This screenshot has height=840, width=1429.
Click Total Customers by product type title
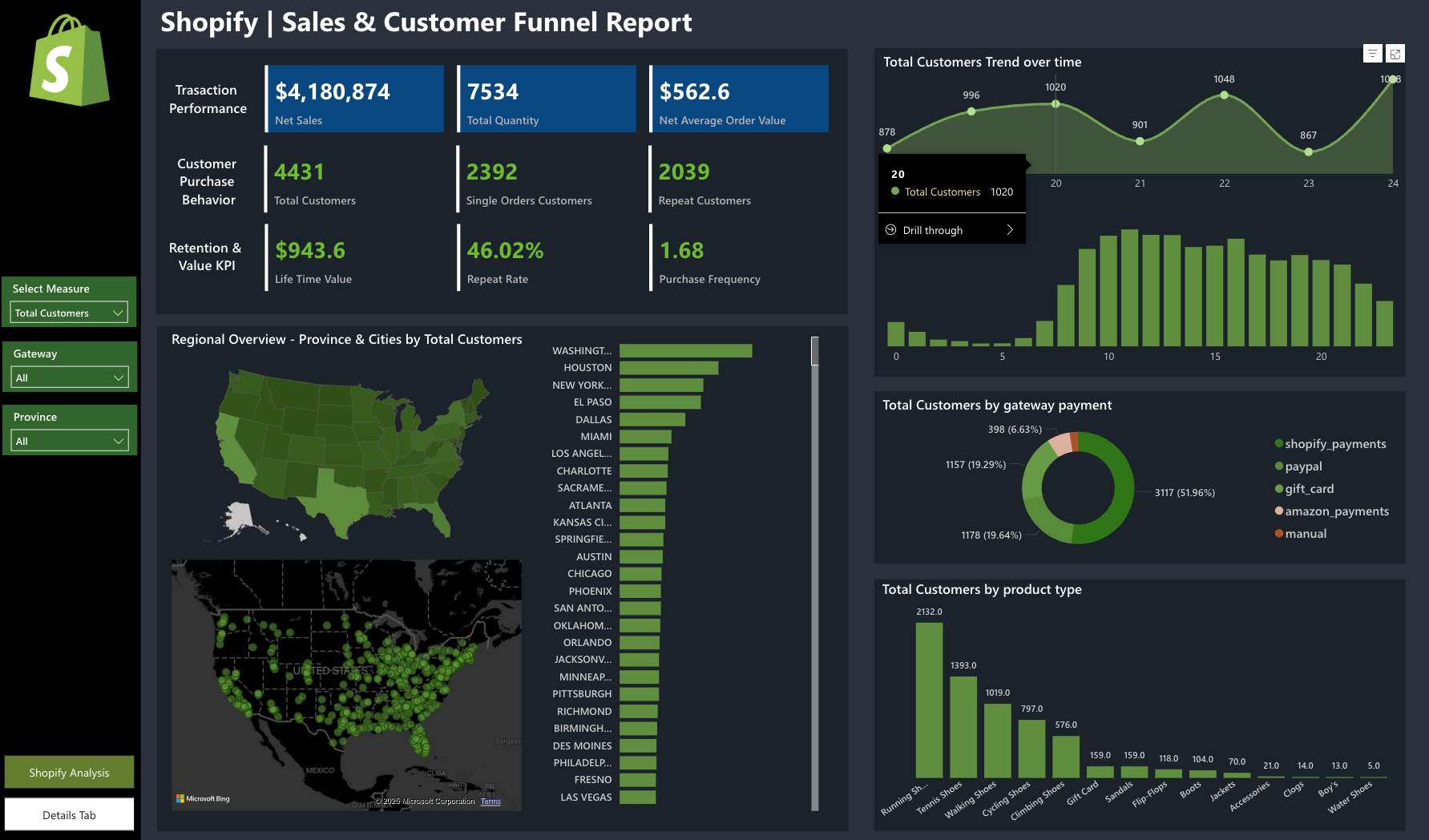tap(982, 590)
